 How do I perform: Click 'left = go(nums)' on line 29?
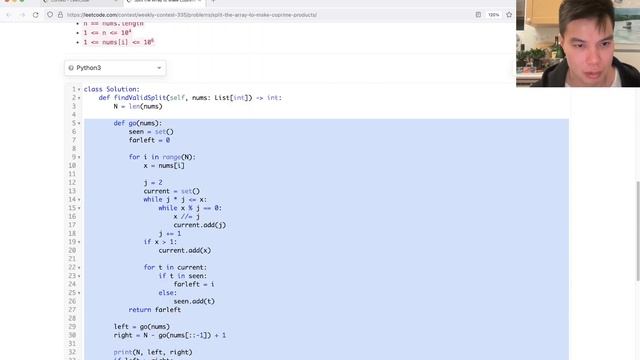[142, 327]
